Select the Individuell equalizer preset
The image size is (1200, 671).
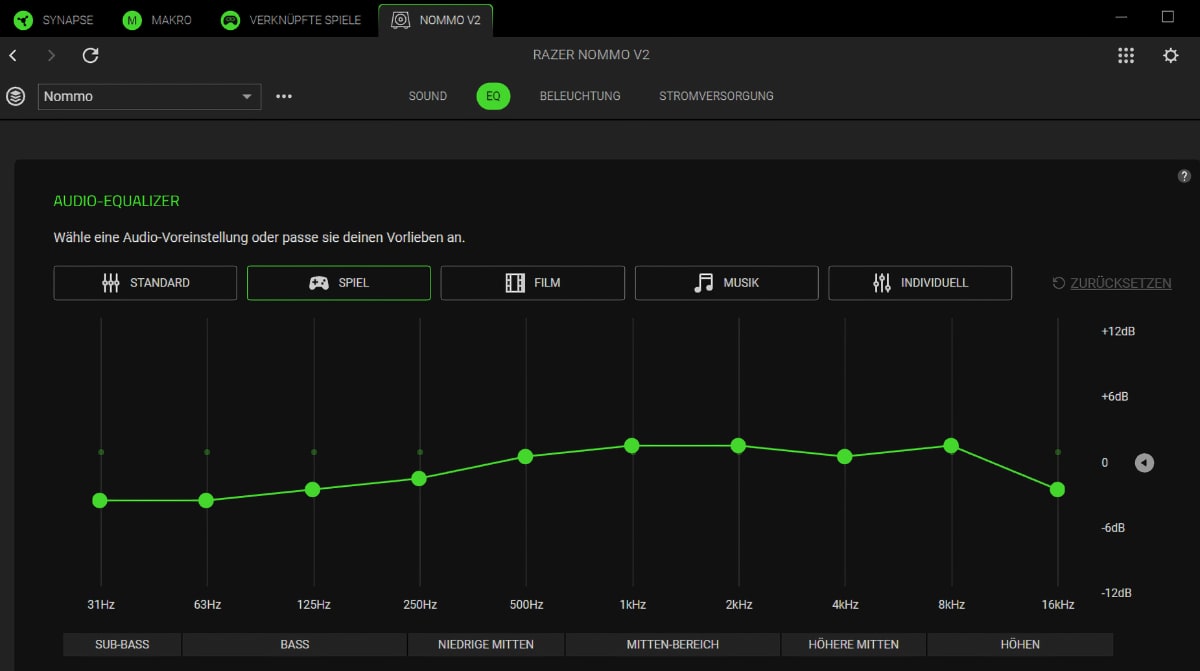coord(920,283)
